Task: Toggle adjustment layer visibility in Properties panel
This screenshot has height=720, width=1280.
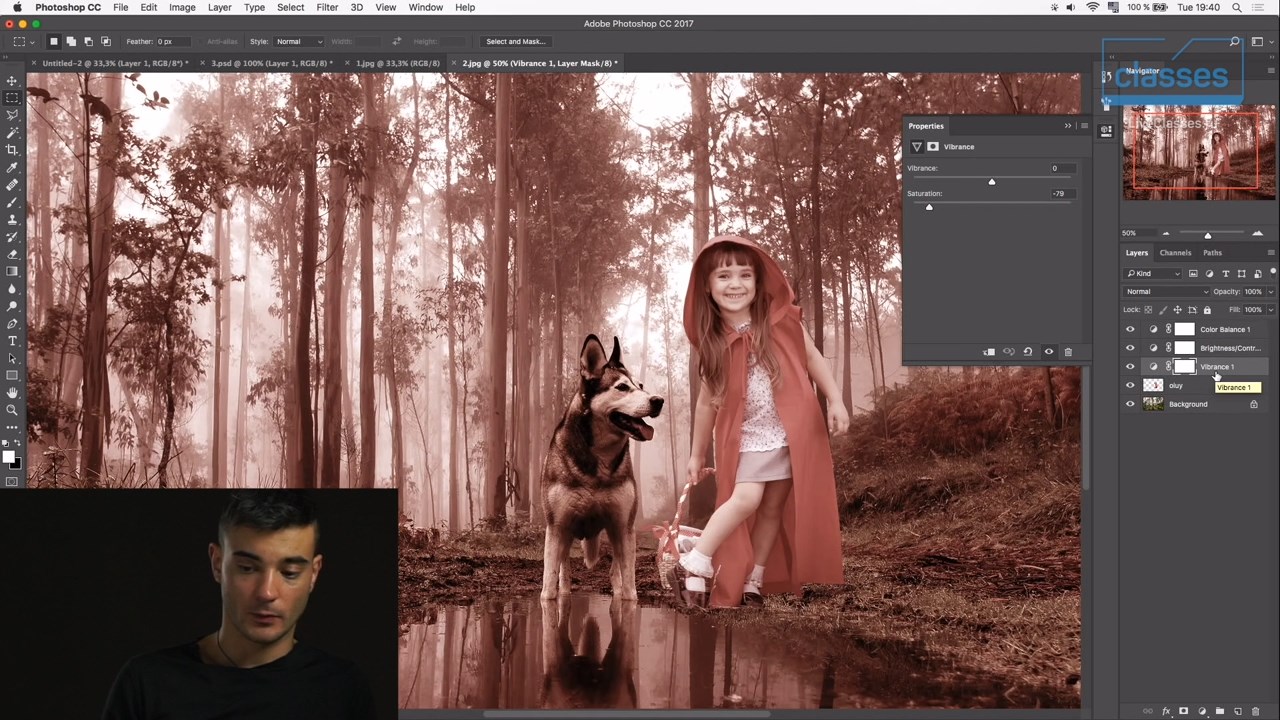Action: 1049,352
